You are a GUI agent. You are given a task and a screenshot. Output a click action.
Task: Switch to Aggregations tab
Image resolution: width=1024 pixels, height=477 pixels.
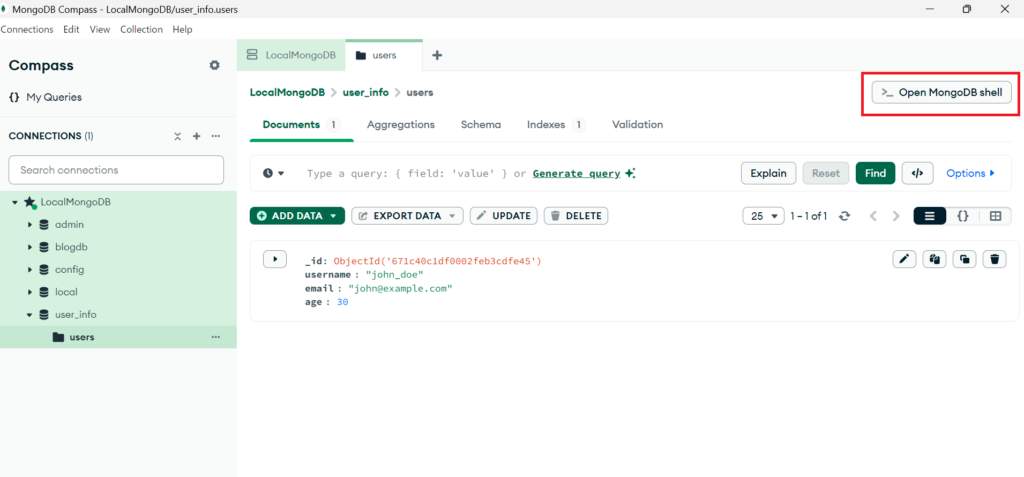[x=401, y=124]
